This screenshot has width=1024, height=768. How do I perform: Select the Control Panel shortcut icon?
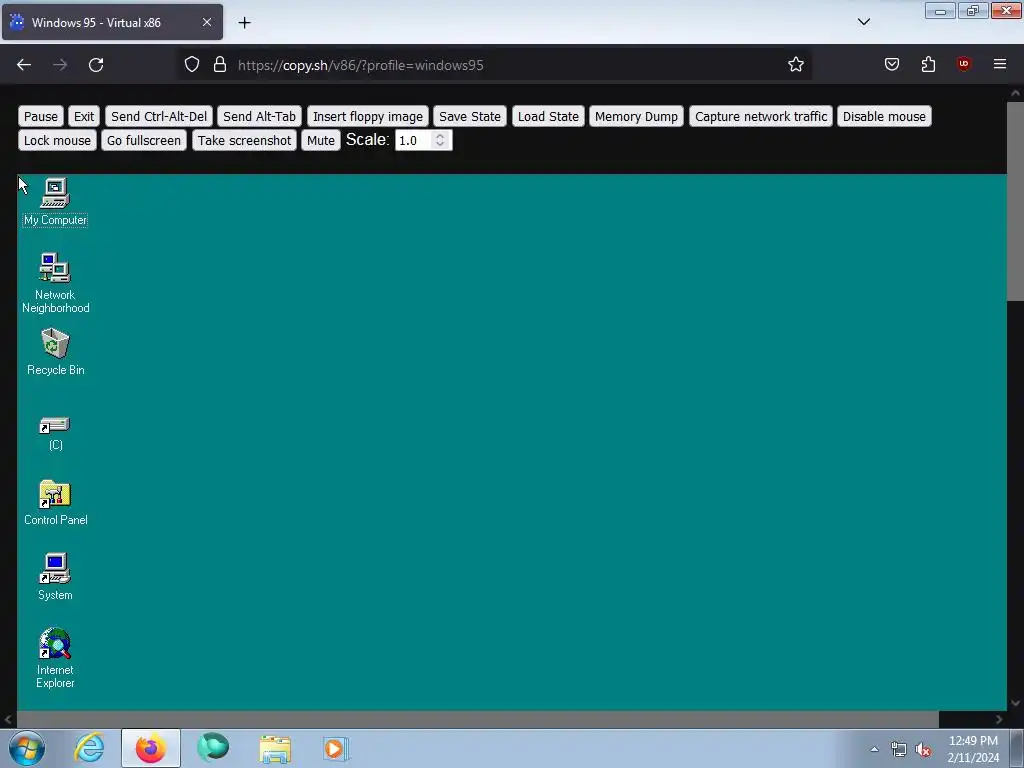(56, 502)
